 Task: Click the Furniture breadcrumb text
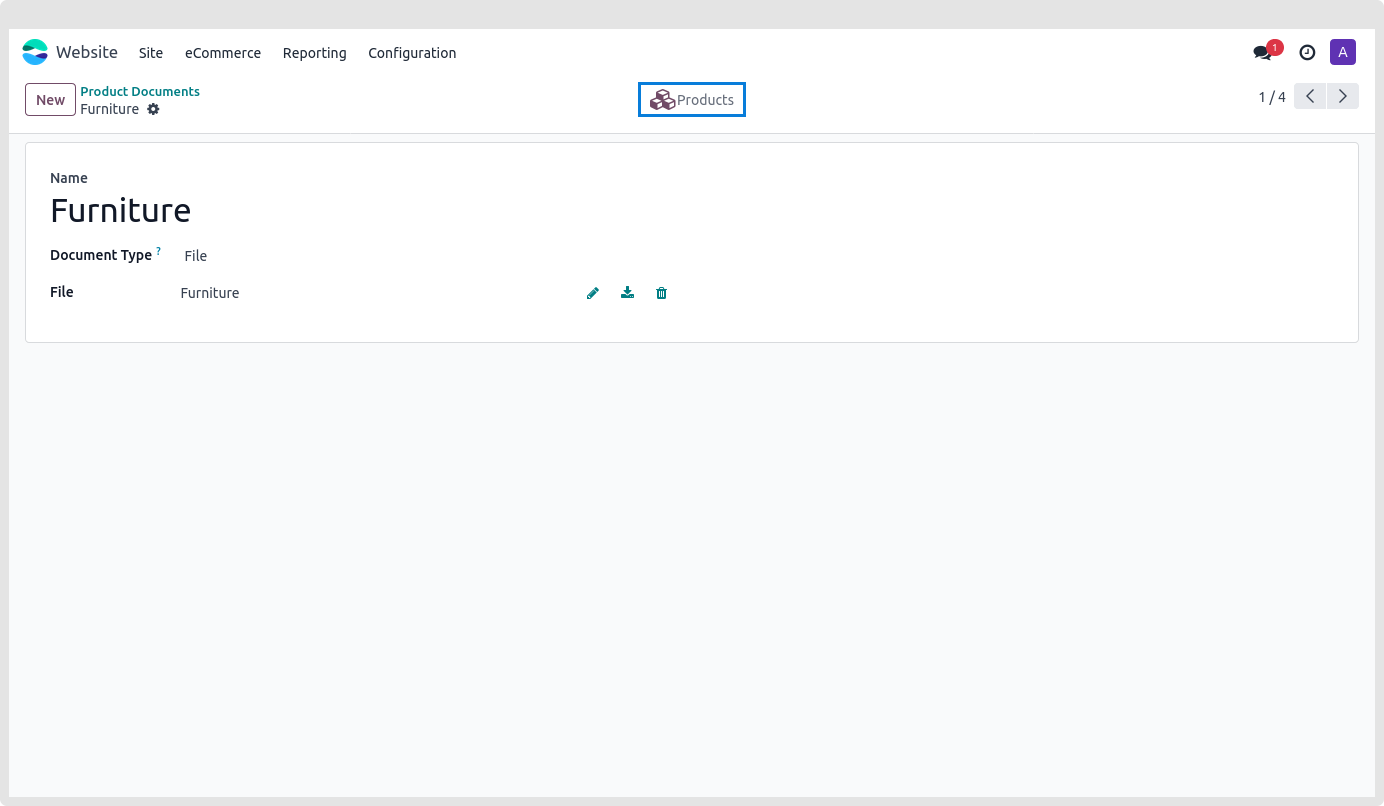coord(110,109)
